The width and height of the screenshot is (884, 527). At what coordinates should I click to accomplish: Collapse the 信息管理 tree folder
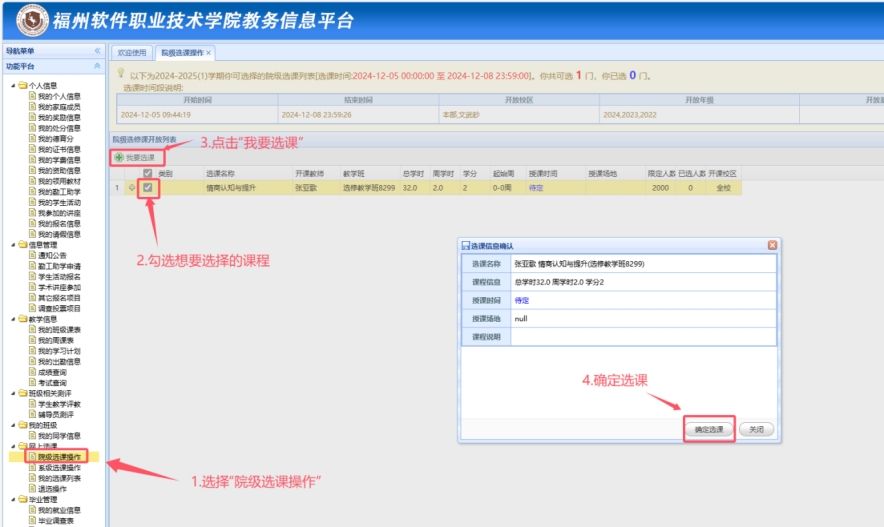point(12,244)
